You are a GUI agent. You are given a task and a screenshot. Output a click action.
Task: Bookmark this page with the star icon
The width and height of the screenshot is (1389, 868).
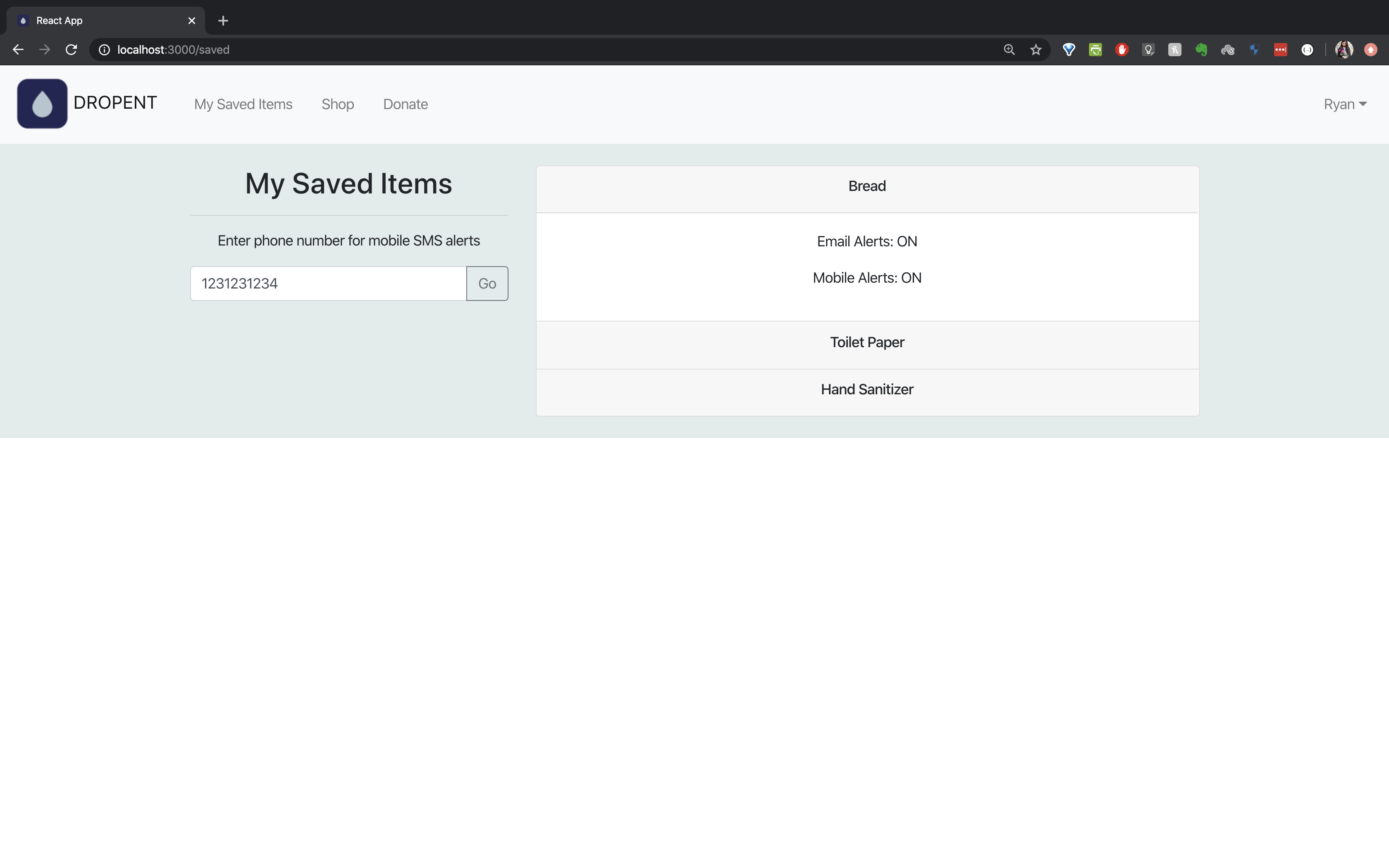pyautogui.click(x=1036, y=50)
